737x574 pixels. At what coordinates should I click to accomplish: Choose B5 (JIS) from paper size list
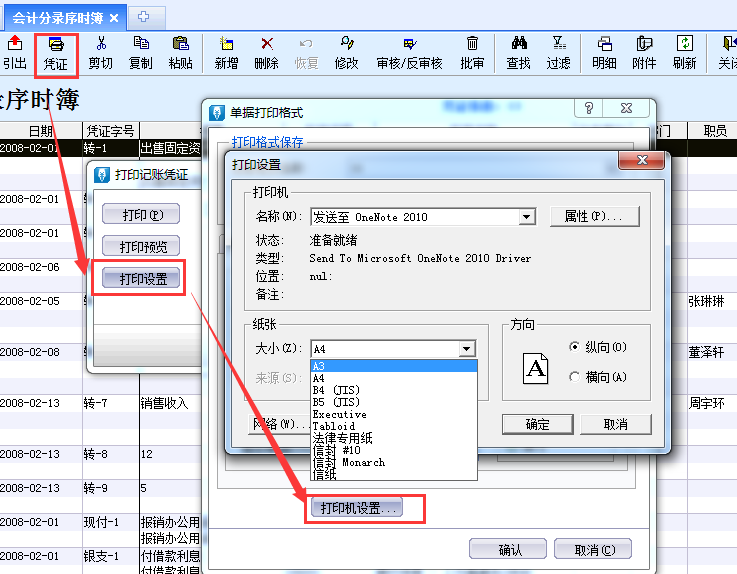tap(336, 402)
